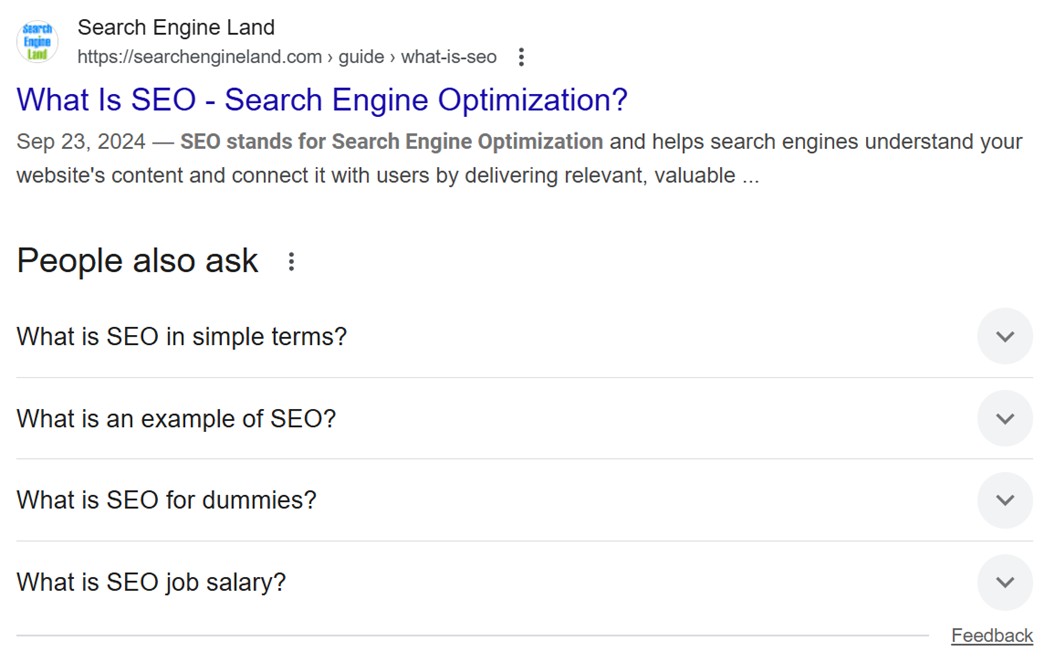Select the "What is SEO job salary?" question text

pyautogui.click(x=151, y=582)
